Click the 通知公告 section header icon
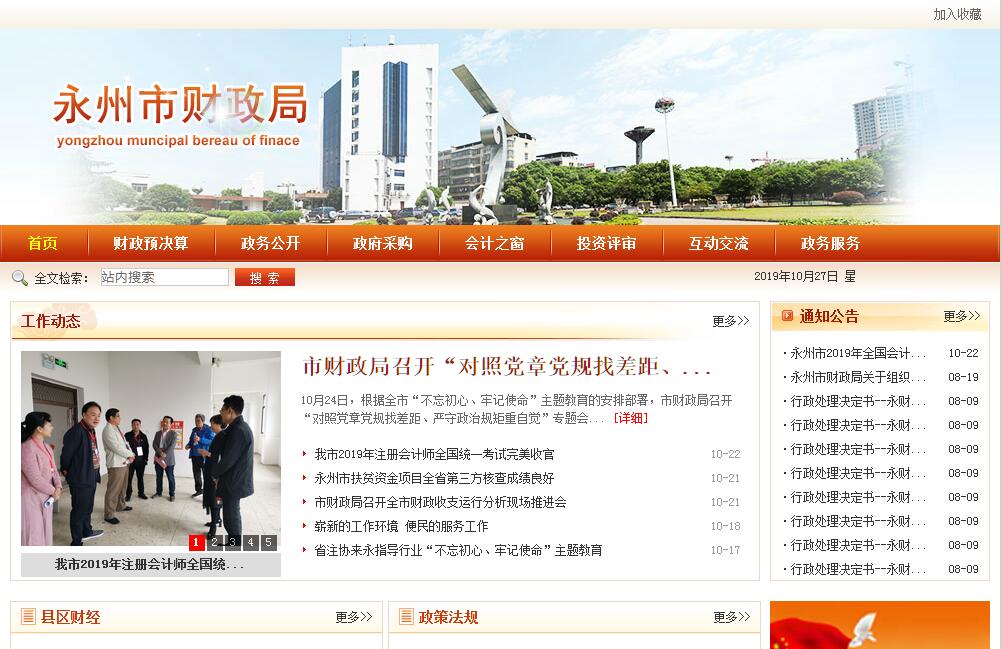Viewport: 1002px width, 649px height. point(785,317)
